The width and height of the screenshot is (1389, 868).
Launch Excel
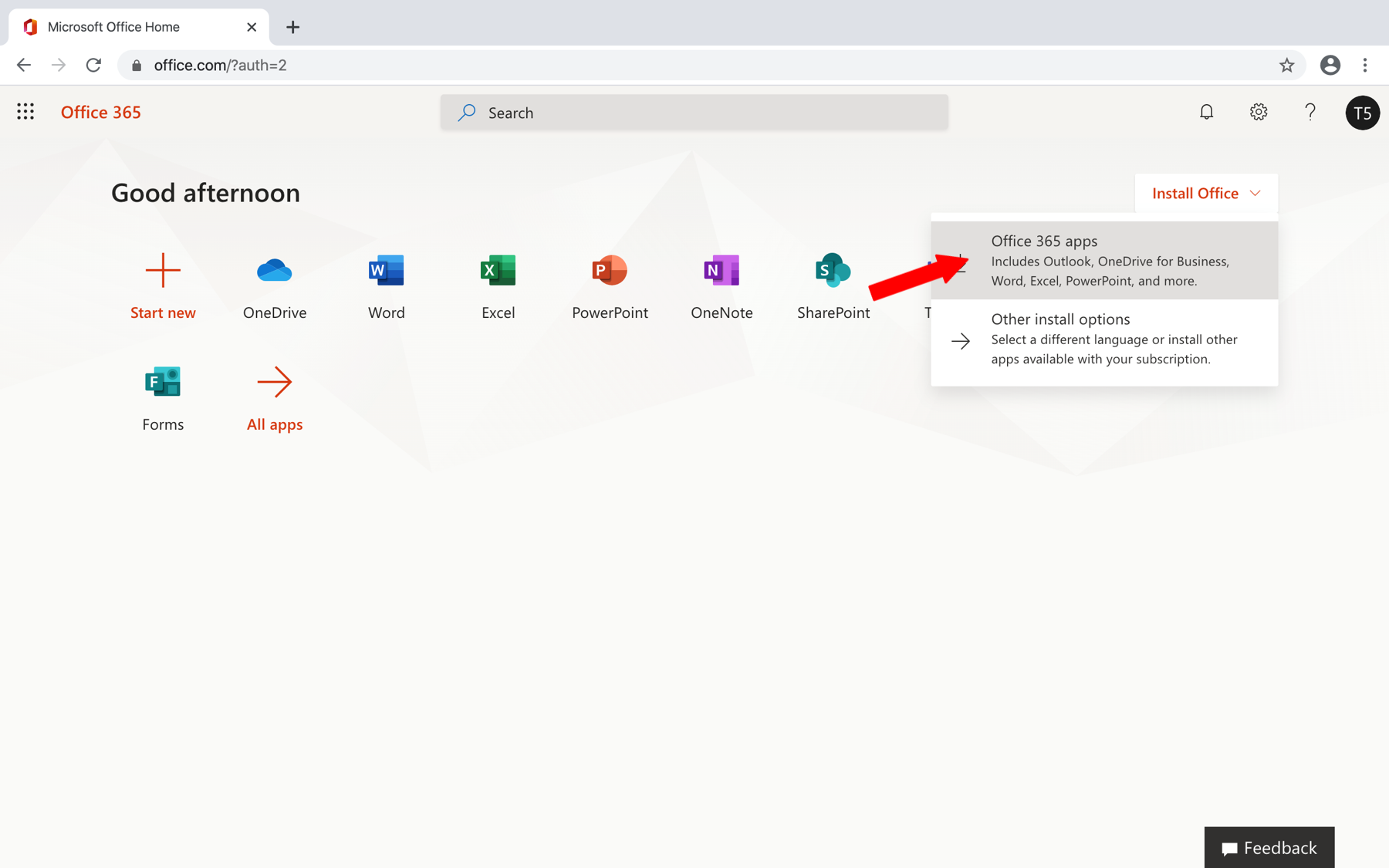498,285
